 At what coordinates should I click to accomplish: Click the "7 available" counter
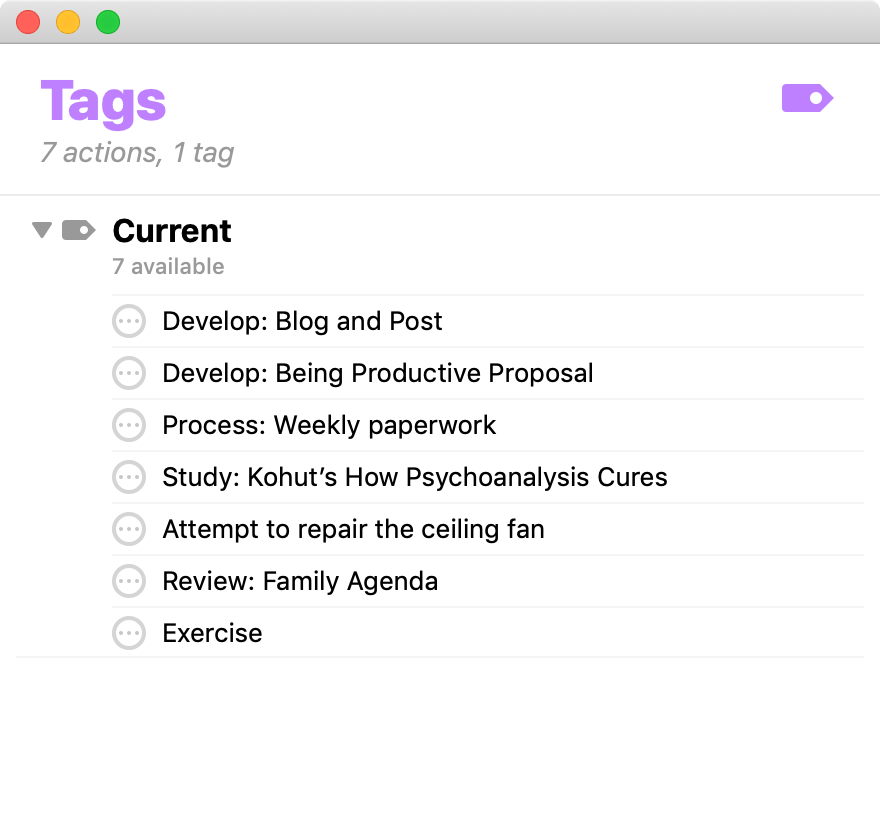[168, 266]
